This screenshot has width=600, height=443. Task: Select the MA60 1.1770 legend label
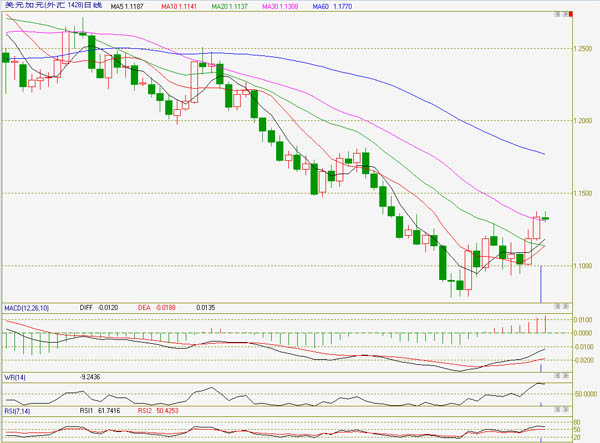(332, 7)
